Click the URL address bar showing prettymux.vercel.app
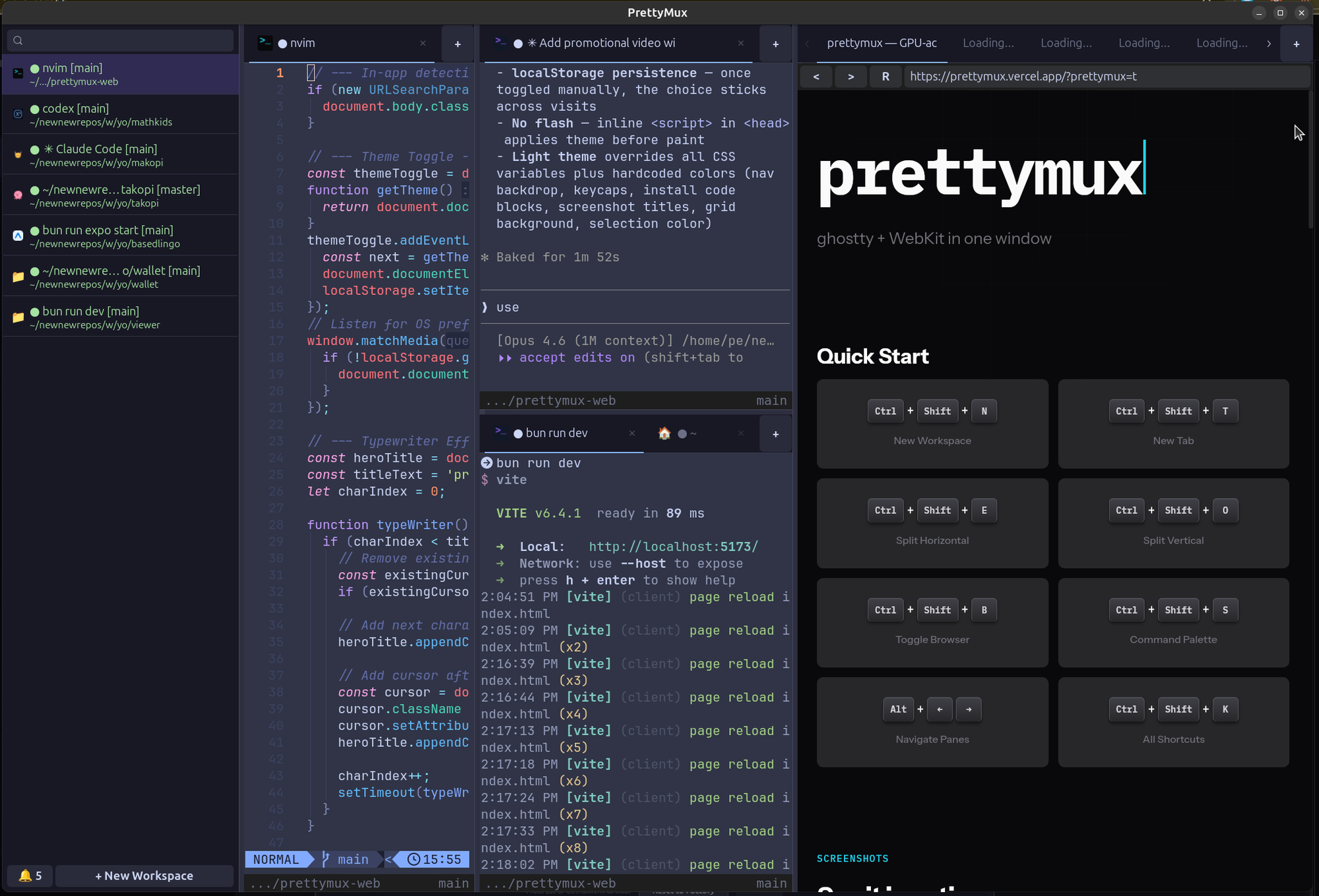Screen dimensions: 1319x896 1023,76
